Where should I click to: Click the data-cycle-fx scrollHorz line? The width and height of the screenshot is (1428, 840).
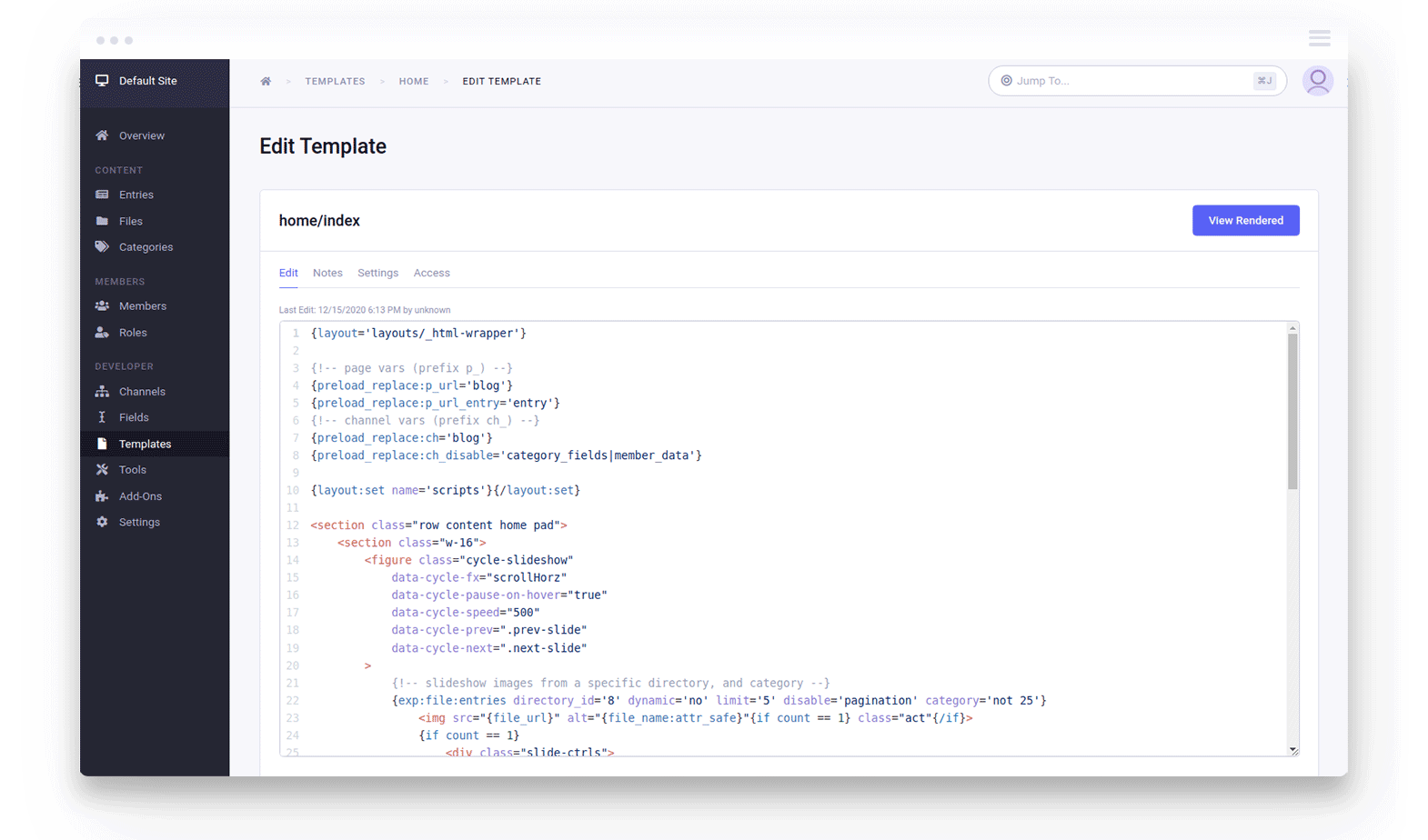[x=479, y=578]
